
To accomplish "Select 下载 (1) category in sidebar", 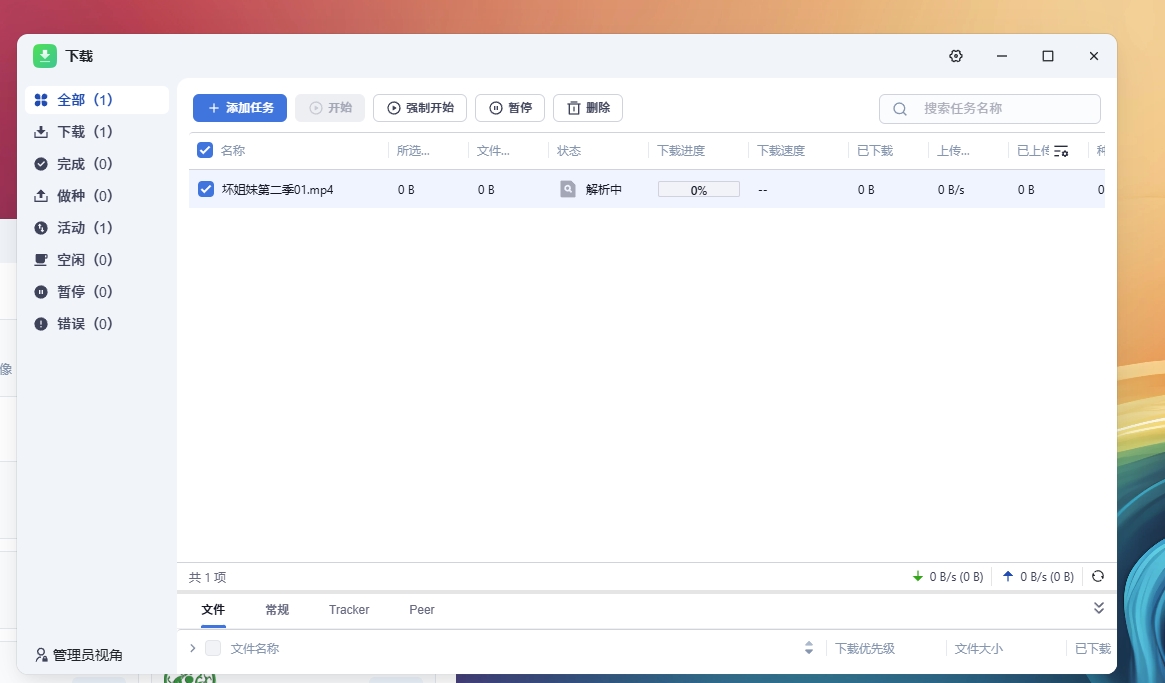I will point(97,132).
